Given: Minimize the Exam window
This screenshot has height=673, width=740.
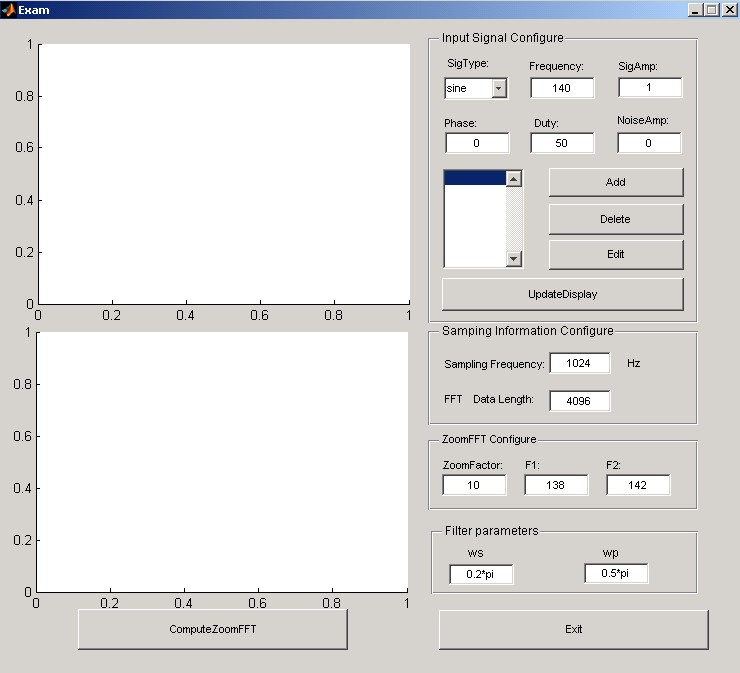Looking at the screenshot, I should coord(695,10).
